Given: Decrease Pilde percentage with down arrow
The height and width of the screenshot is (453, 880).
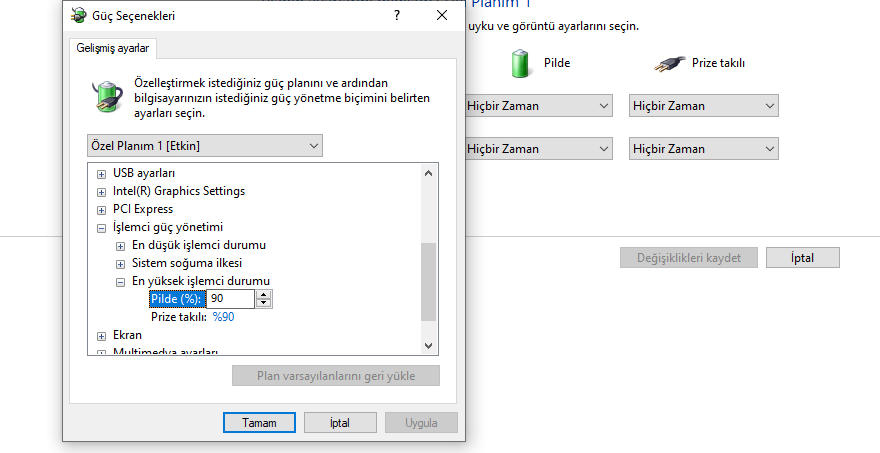Looking at the screenshot, I should 264,303.
